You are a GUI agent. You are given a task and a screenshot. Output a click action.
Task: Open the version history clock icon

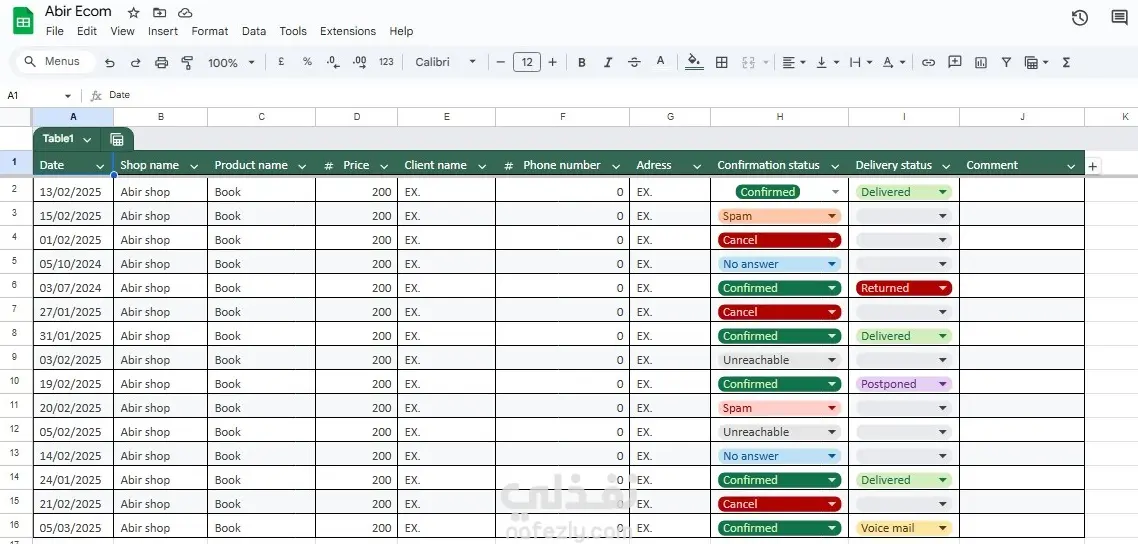click(x=1080, y=18)
